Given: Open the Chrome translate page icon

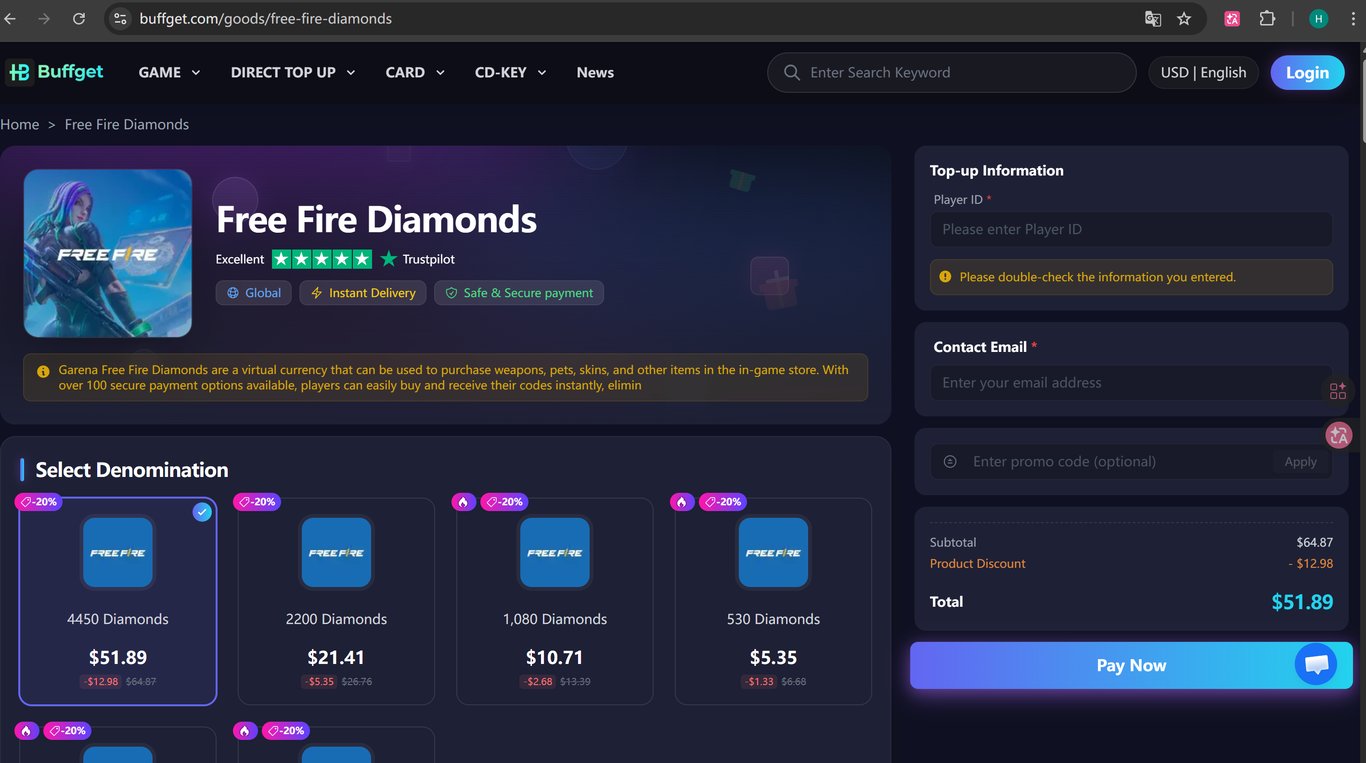Looking at the screenshot, I should pyautogui.click(x=1153, y=19).
